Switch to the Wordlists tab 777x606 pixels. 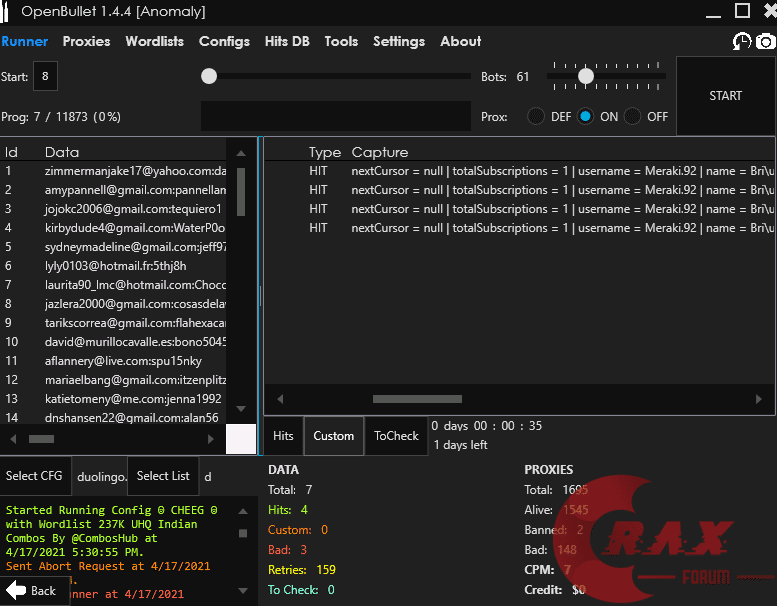(x=154, y=41)
